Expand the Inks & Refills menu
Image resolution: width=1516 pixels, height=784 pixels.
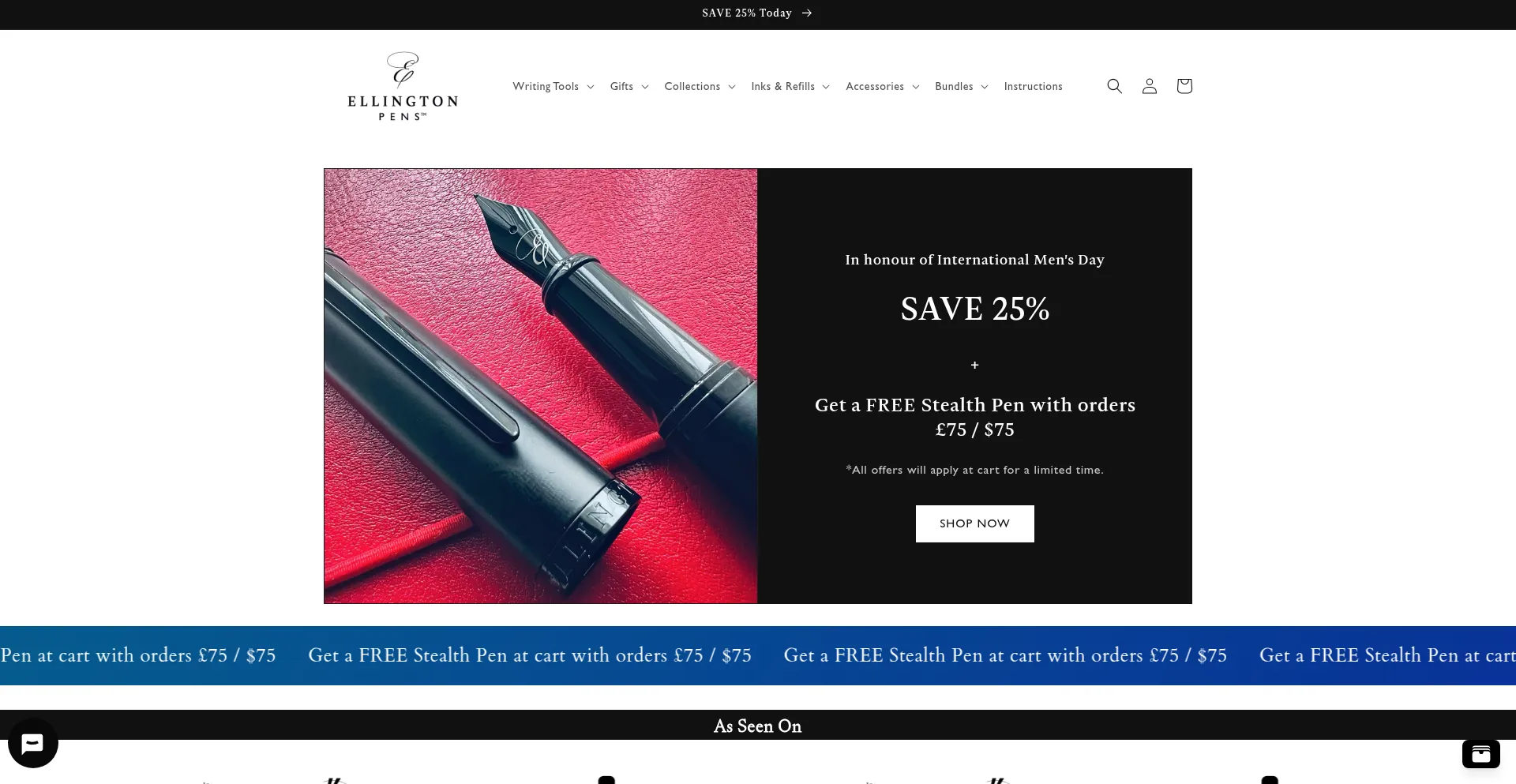coord(790,86)
